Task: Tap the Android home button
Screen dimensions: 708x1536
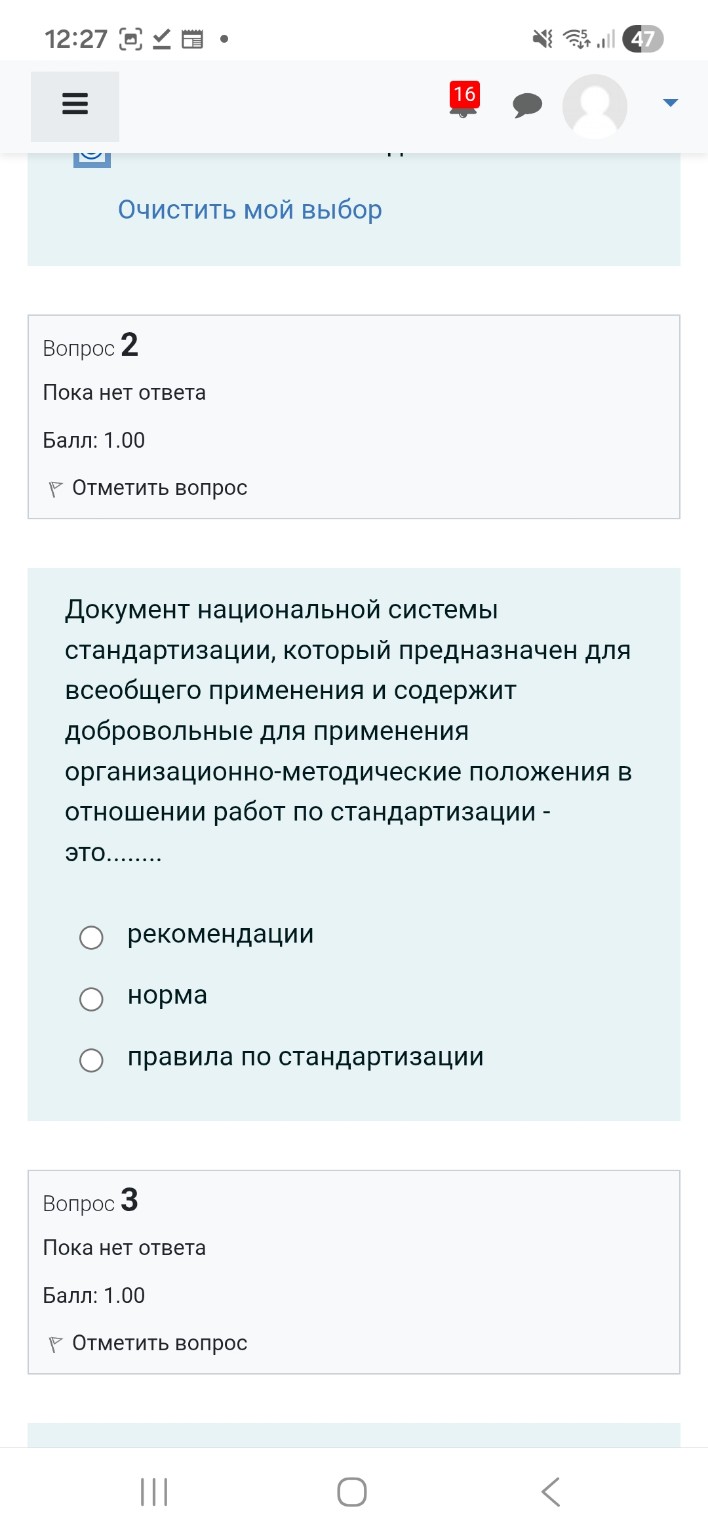Action: pos(350,1490)
